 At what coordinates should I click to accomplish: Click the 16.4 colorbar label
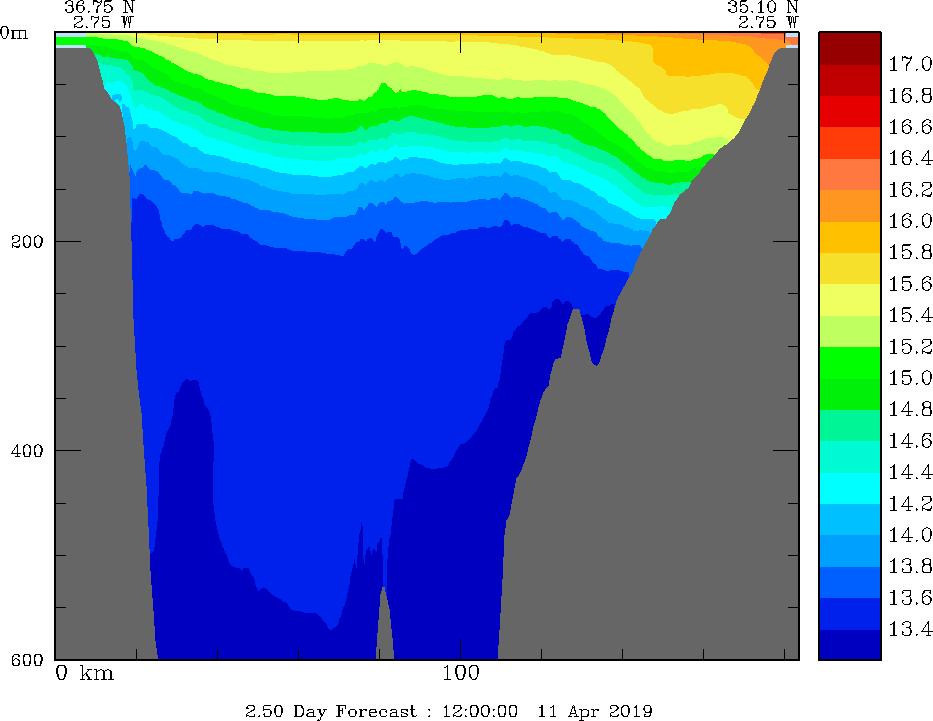tap(910, 158)
